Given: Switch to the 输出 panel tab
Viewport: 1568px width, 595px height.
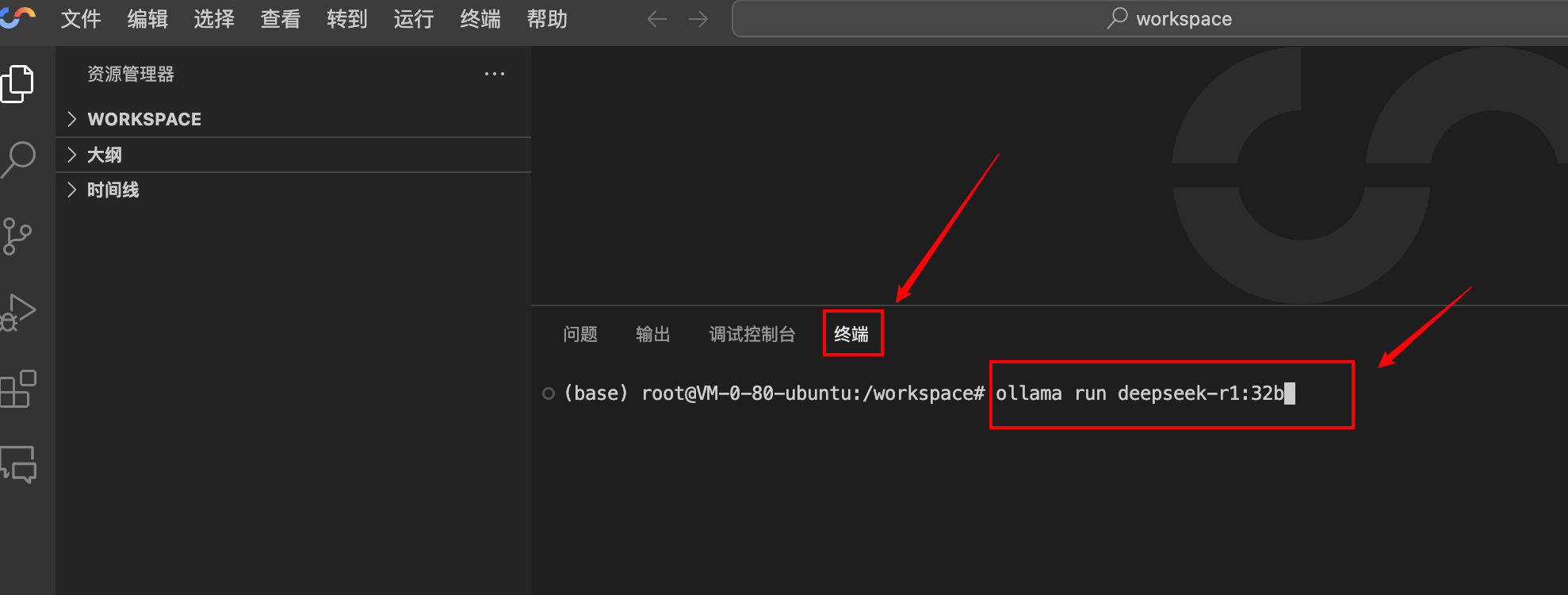Looking at the screenshot, I should click(653, 334).
